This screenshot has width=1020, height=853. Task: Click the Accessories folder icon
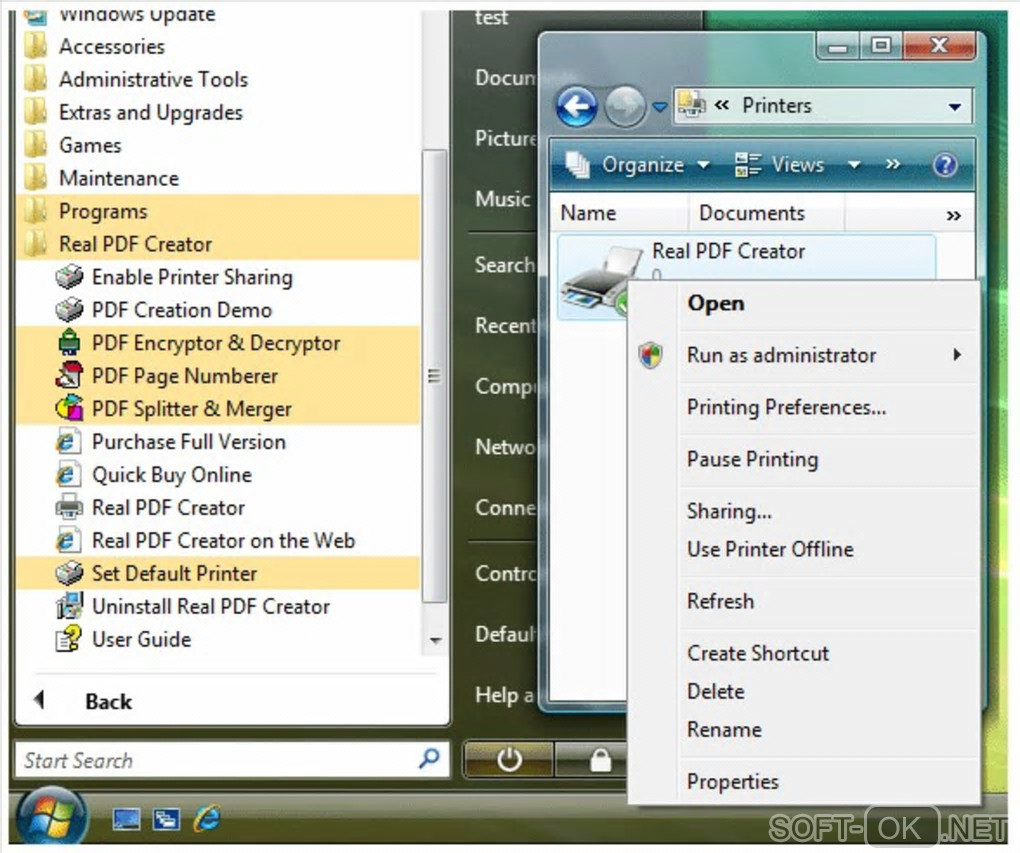tap(35, 46)
